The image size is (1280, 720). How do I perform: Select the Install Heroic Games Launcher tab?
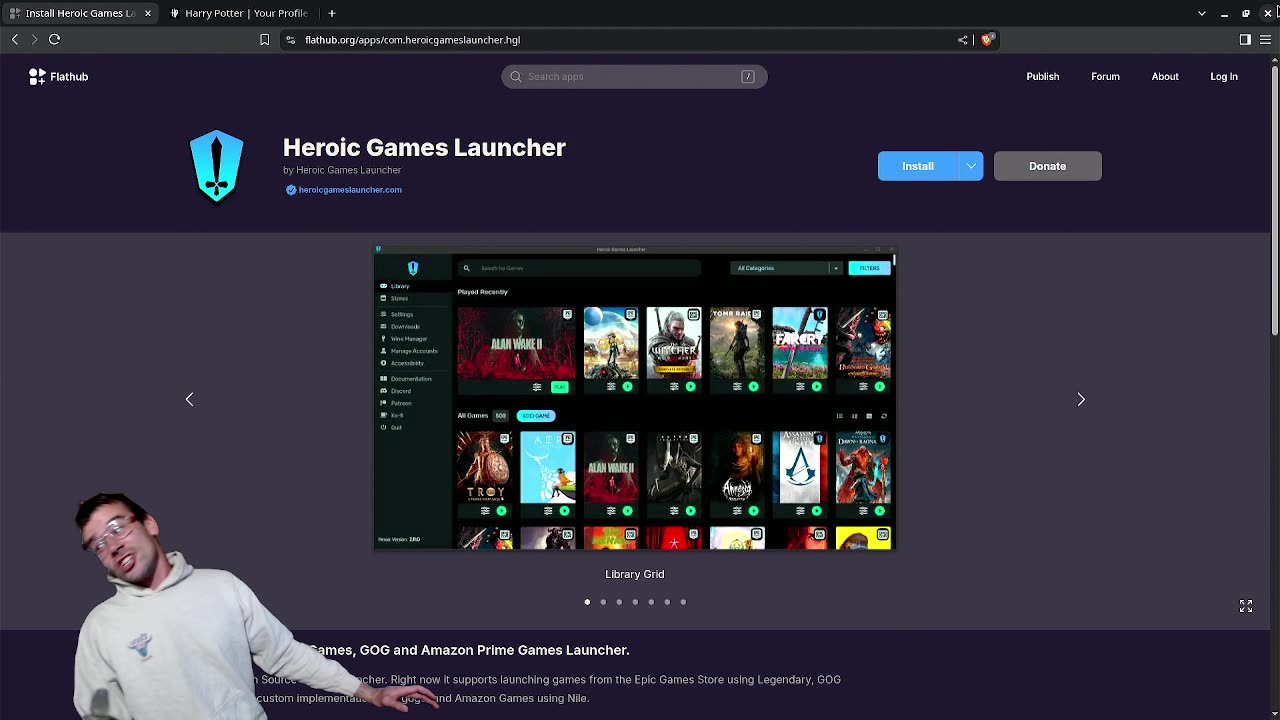(x=80, y=13)
